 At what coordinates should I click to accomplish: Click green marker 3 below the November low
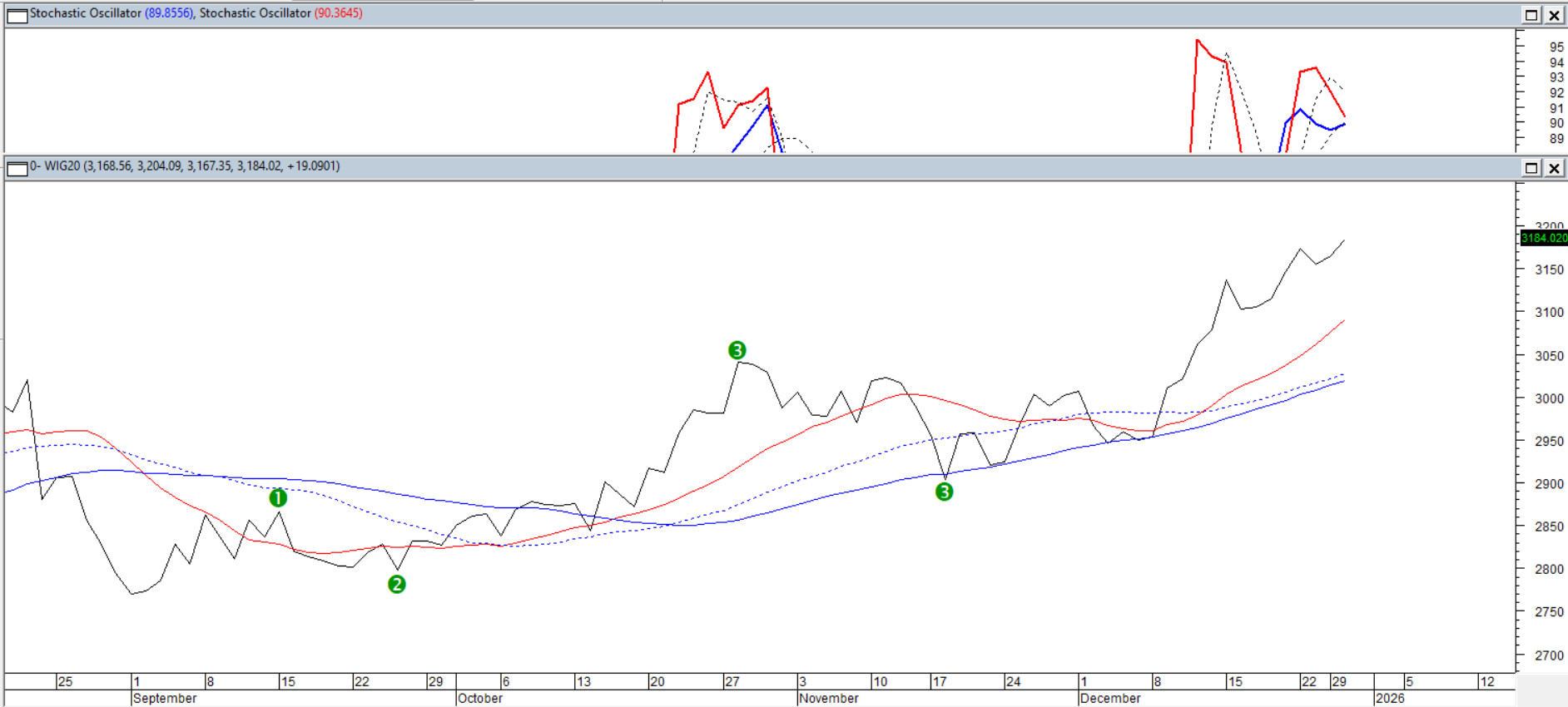944,492
